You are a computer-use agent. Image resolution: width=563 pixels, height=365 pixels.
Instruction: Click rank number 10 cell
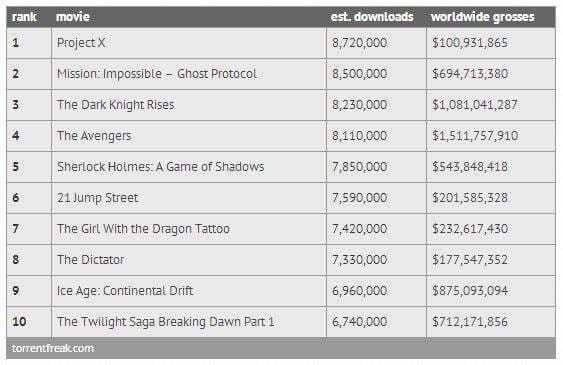click(29, 322)
